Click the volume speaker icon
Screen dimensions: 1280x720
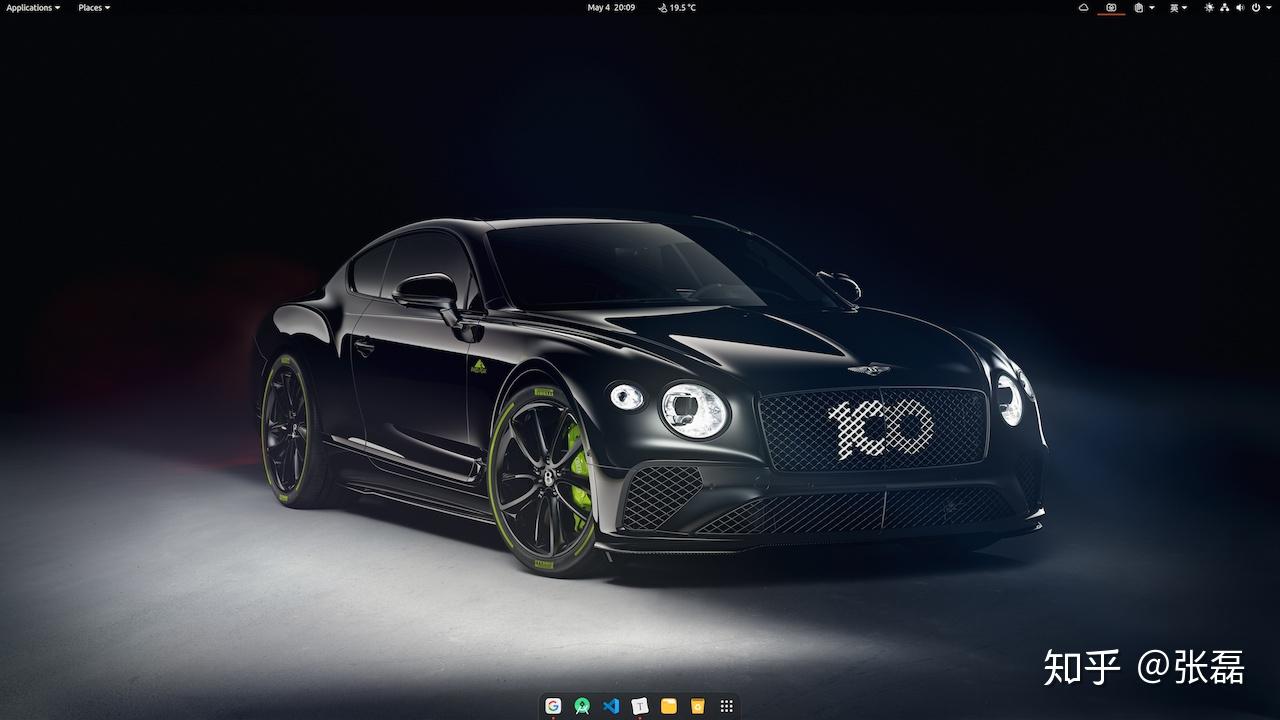(1239, 7)
